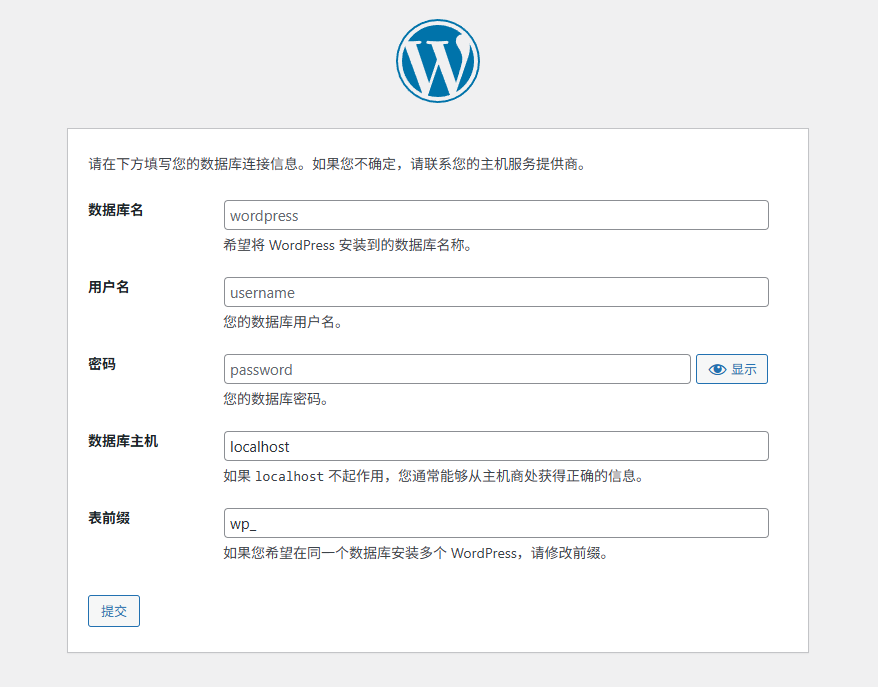Viewport: 878px width, 687px height.
Task: Click the hint text 您的数据库密码。
Action: tap(276, 399)
